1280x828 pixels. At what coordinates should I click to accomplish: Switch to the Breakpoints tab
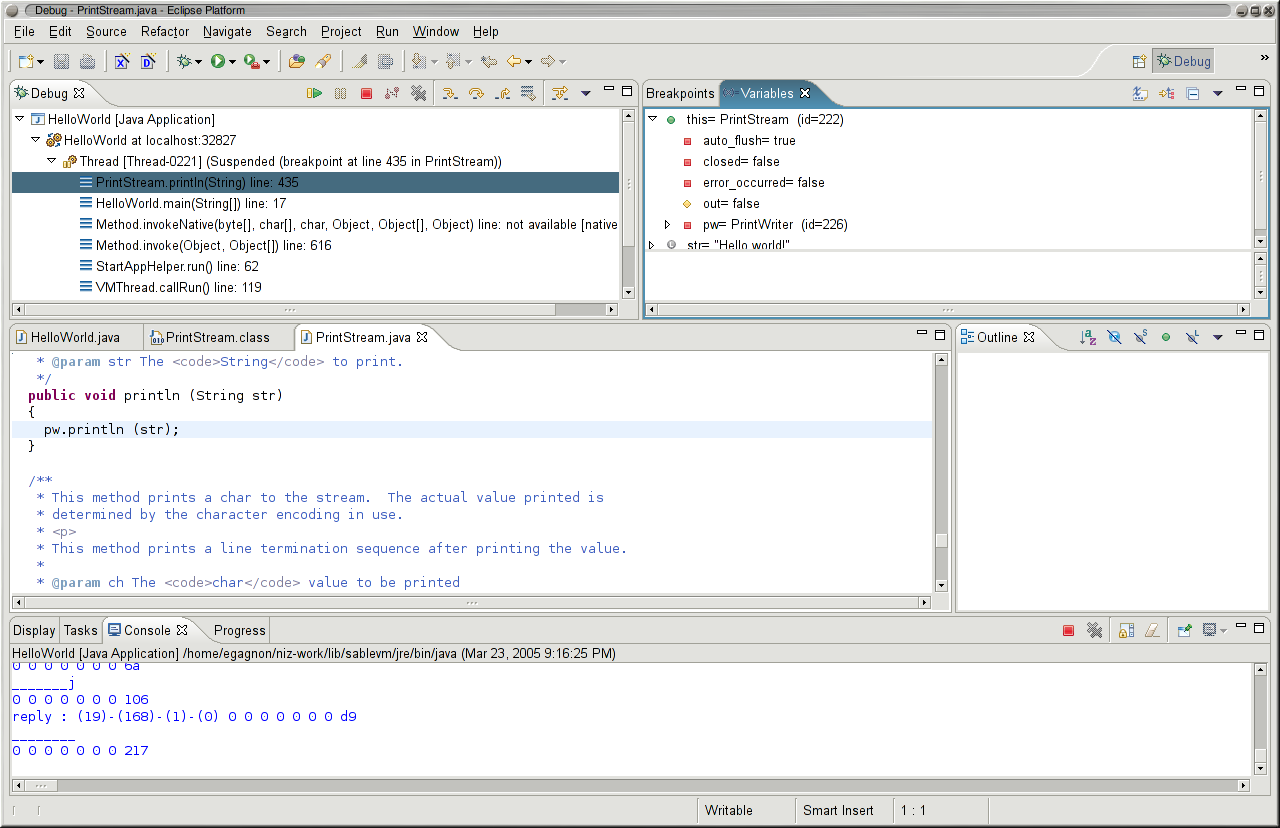[x=680, y=93]
